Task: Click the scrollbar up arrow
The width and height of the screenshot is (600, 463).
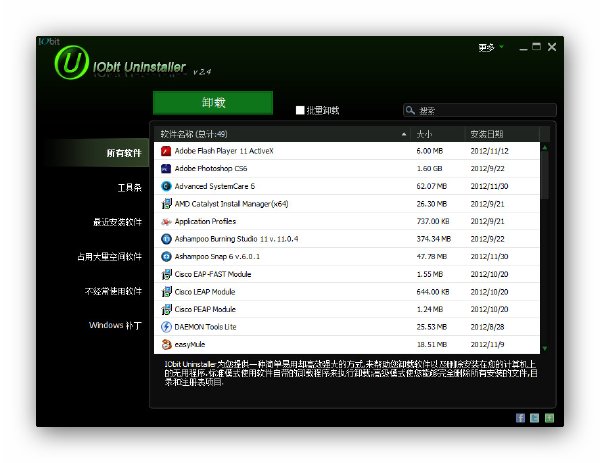Action: (545, 147)
